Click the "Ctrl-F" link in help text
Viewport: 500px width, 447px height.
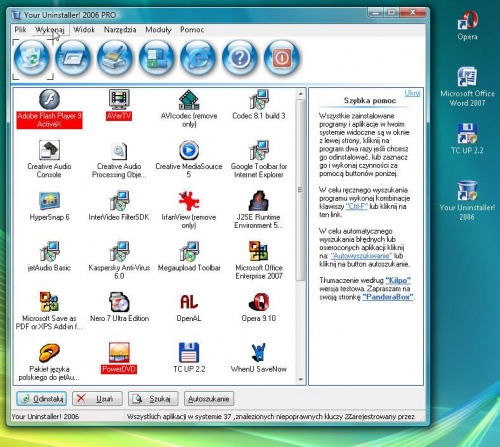pos(356,206)
